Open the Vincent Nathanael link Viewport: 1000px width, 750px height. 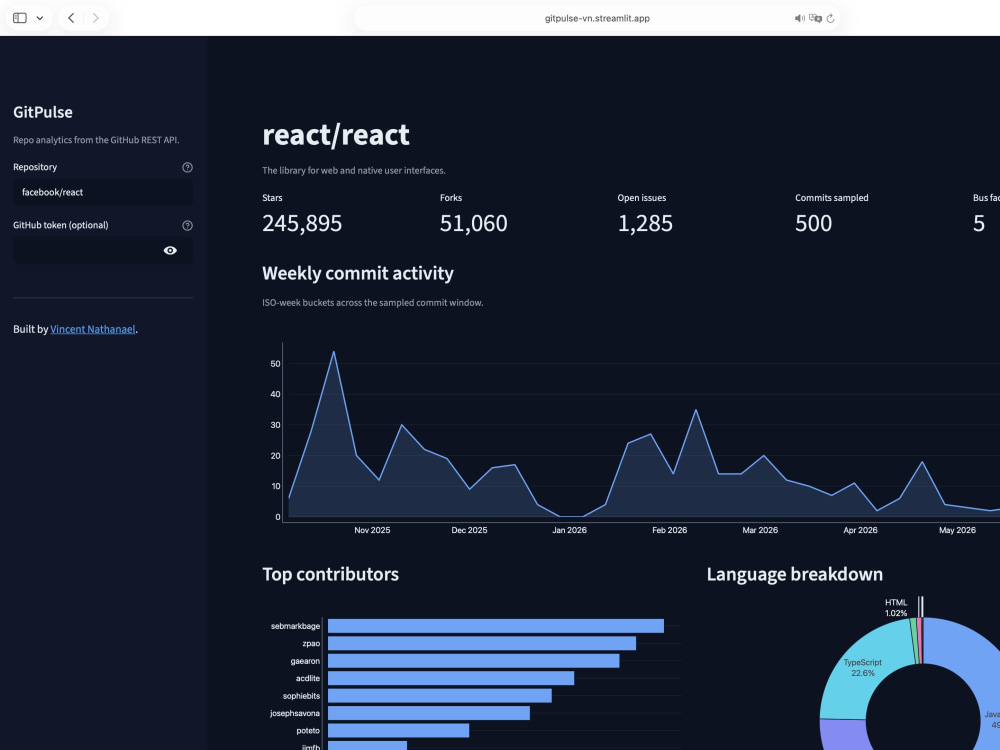(92, 329)
